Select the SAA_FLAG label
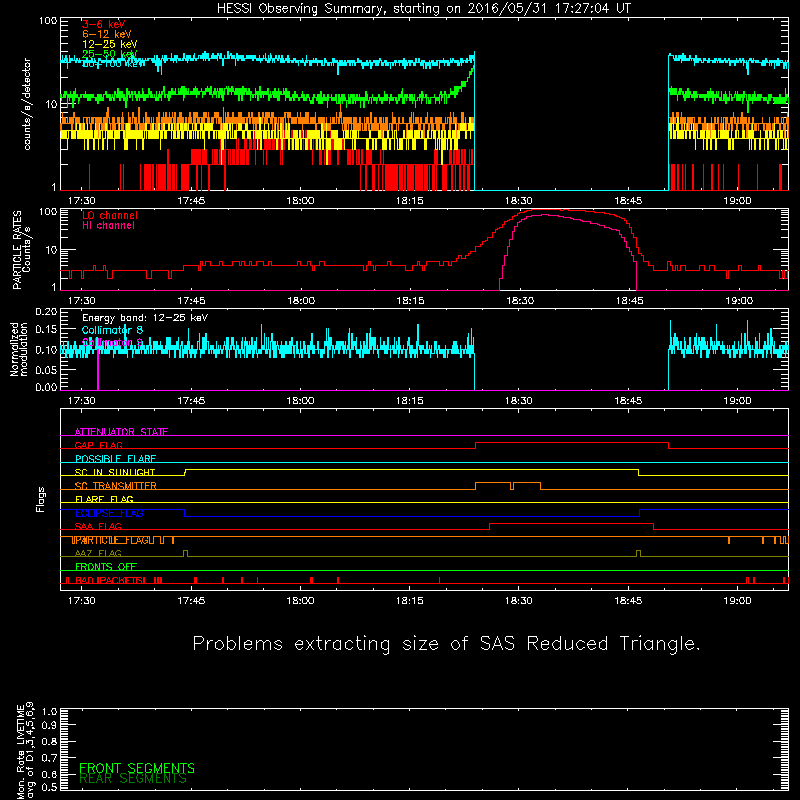The width and height of the screenshot is (800, 800). click(98, 526)
